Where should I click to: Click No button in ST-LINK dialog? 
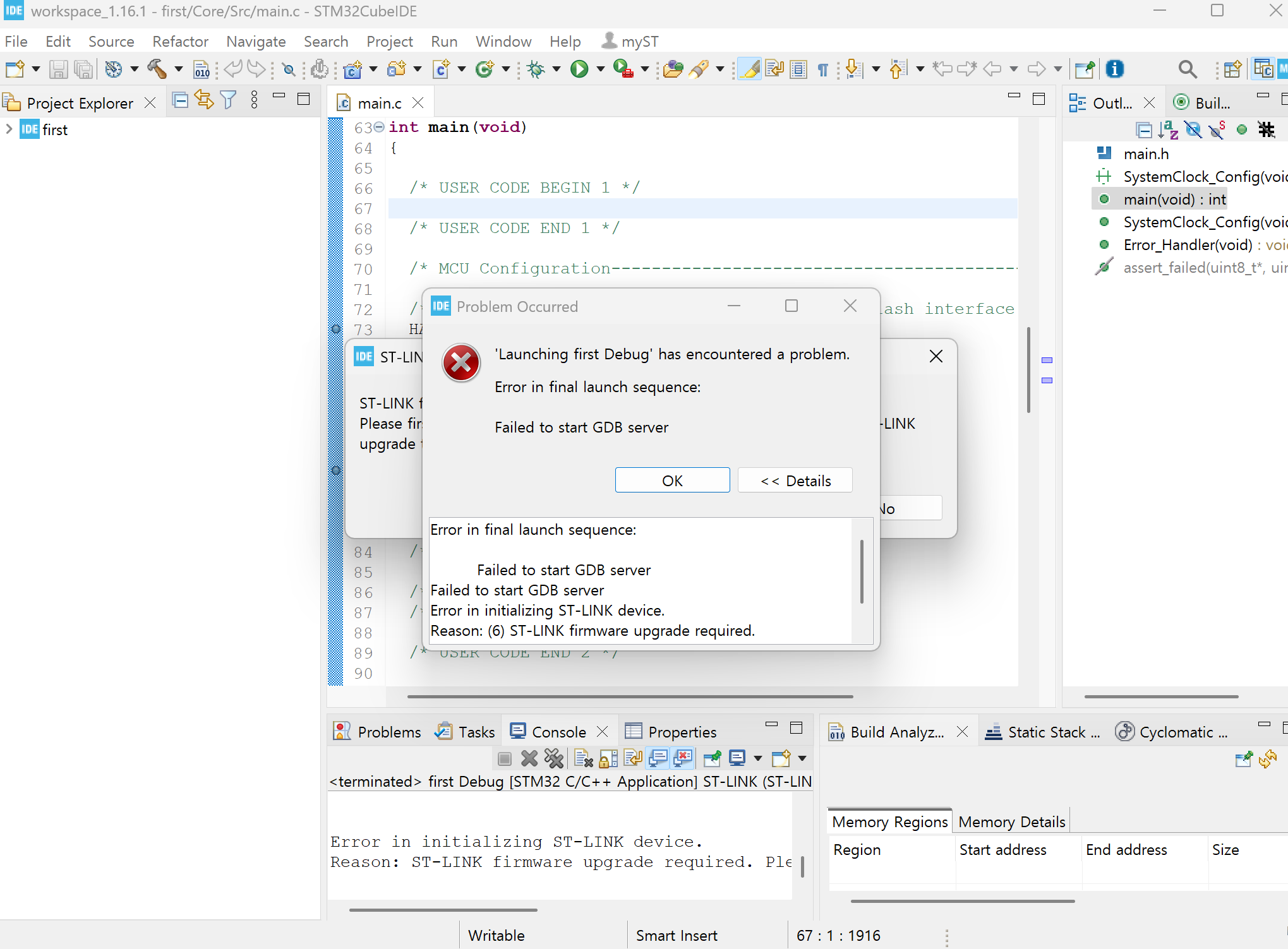click(x=910, y=508)
